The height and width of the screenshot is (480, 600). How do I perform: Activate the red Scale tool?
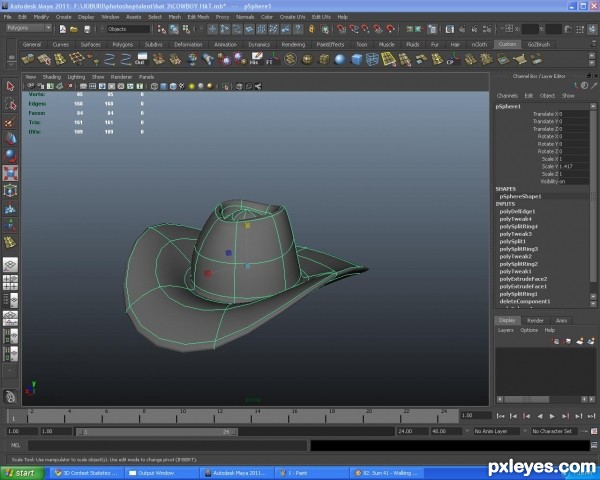[x=10, y=173]
